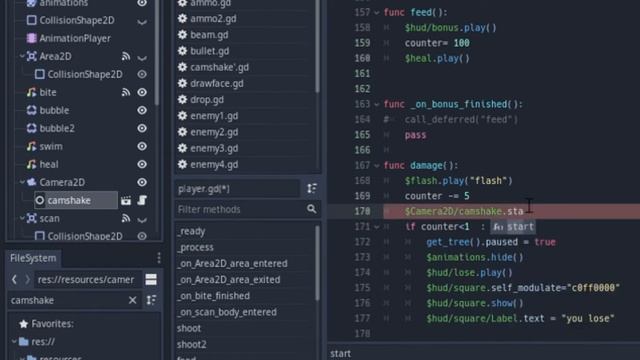Click the heal audio node icon
Image resolution: width=640 pixels, height=360 pixels.
point(31,164)
